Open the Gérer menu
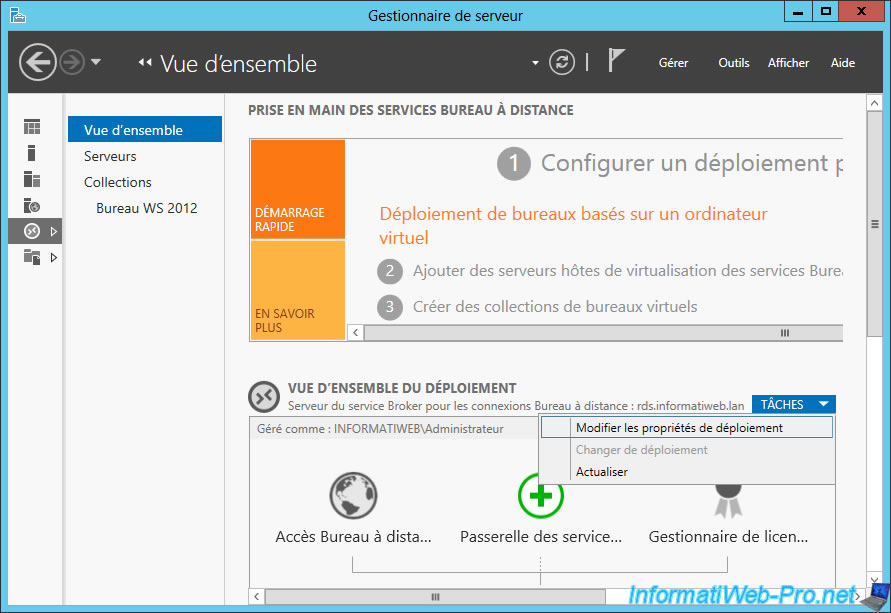Screen dimensions: 891x613 point(673,63)
